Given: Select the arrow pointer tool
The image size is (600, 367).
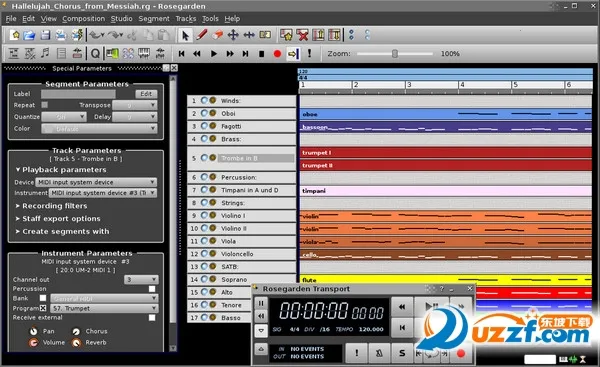Looking at the screenshot, I should click(x=185, y=35).
